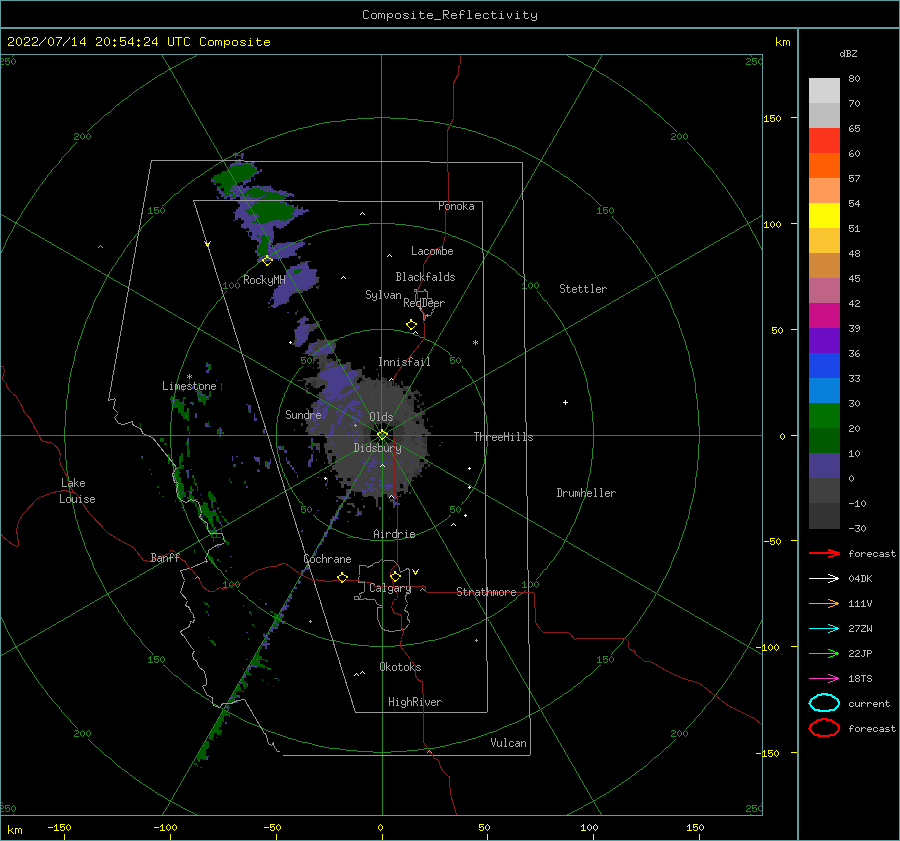Click the red forecast arrow in legend
This screenshot has height=841, width=900.
(824, 553)
